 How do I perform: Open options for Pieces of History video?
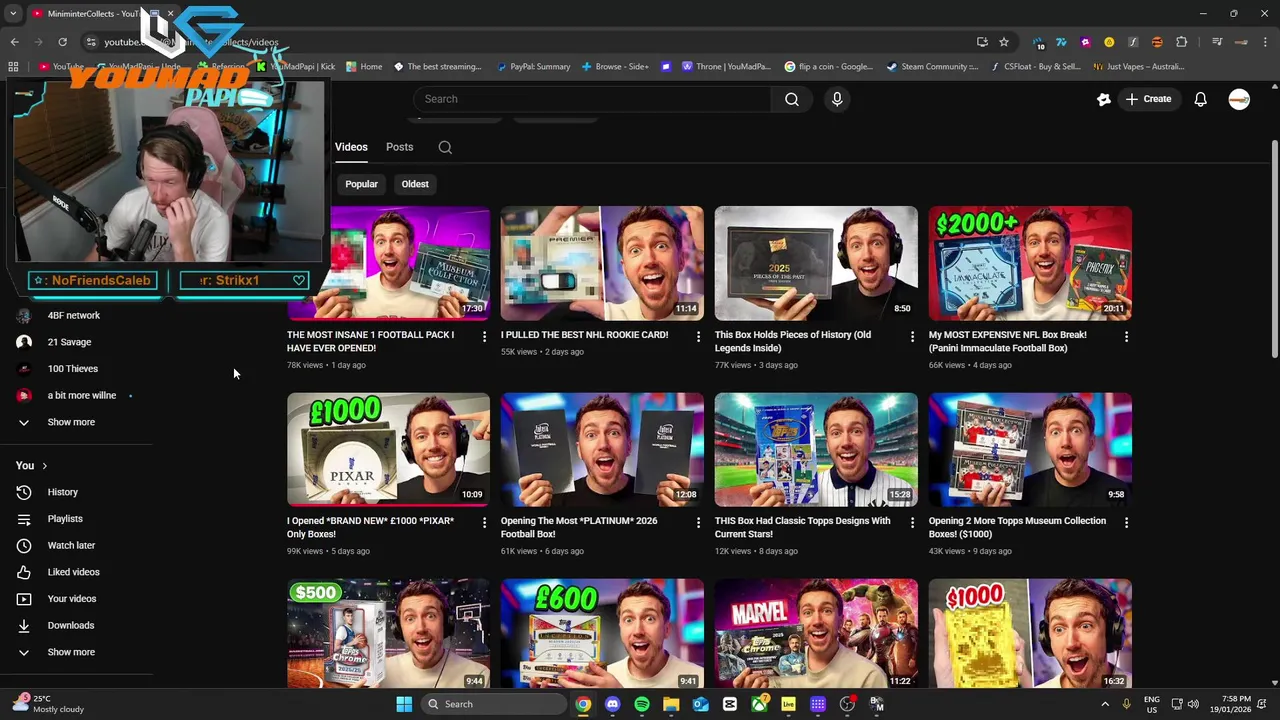912,337
